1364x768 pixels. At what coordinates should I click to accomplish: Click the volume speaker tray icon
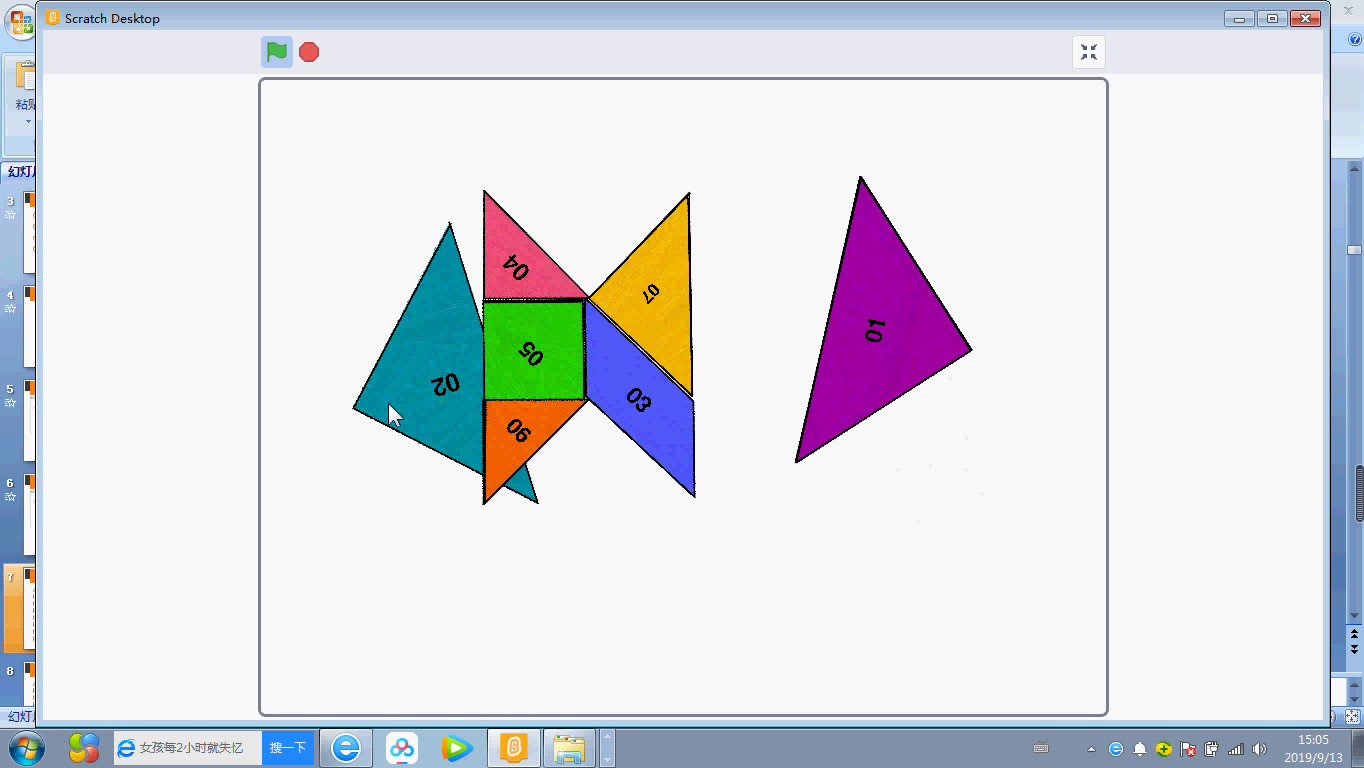point(1259,748)
